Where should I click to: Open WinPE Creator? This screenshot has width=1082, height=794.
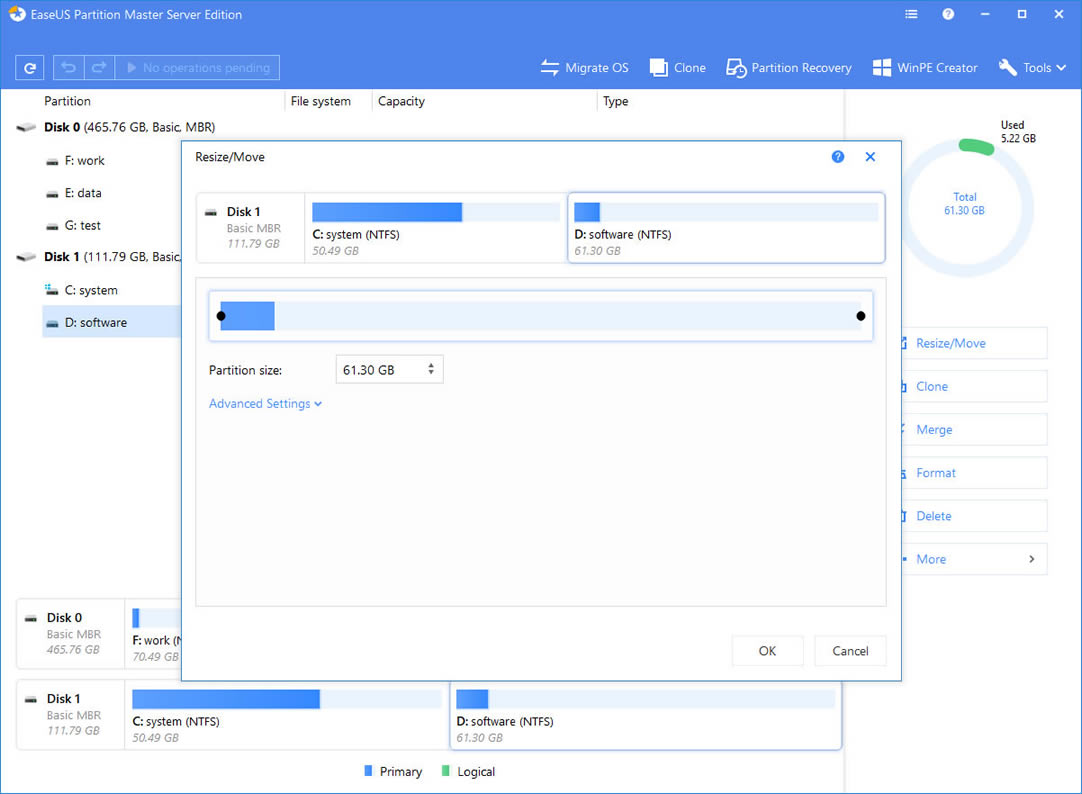coord(925,68)
